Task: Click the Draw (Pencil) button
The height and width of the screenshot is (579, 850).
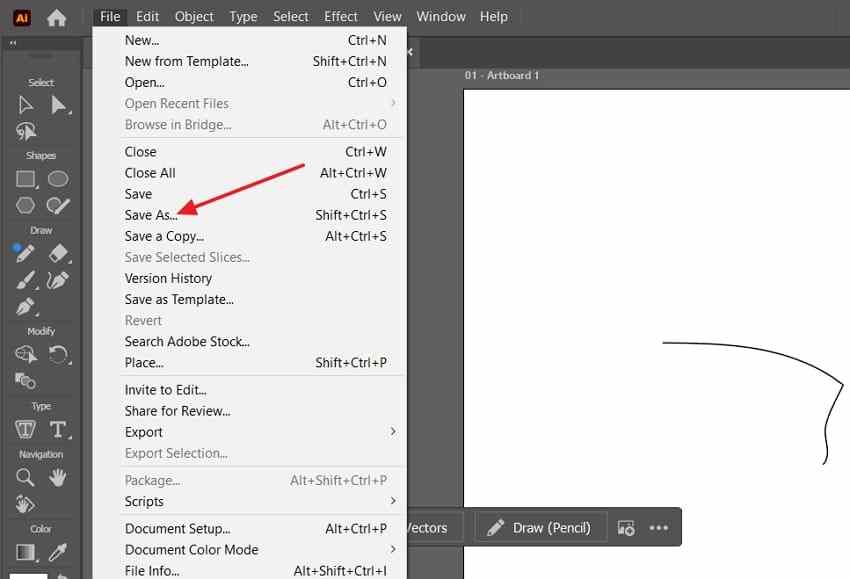Action: pos(540,527)
